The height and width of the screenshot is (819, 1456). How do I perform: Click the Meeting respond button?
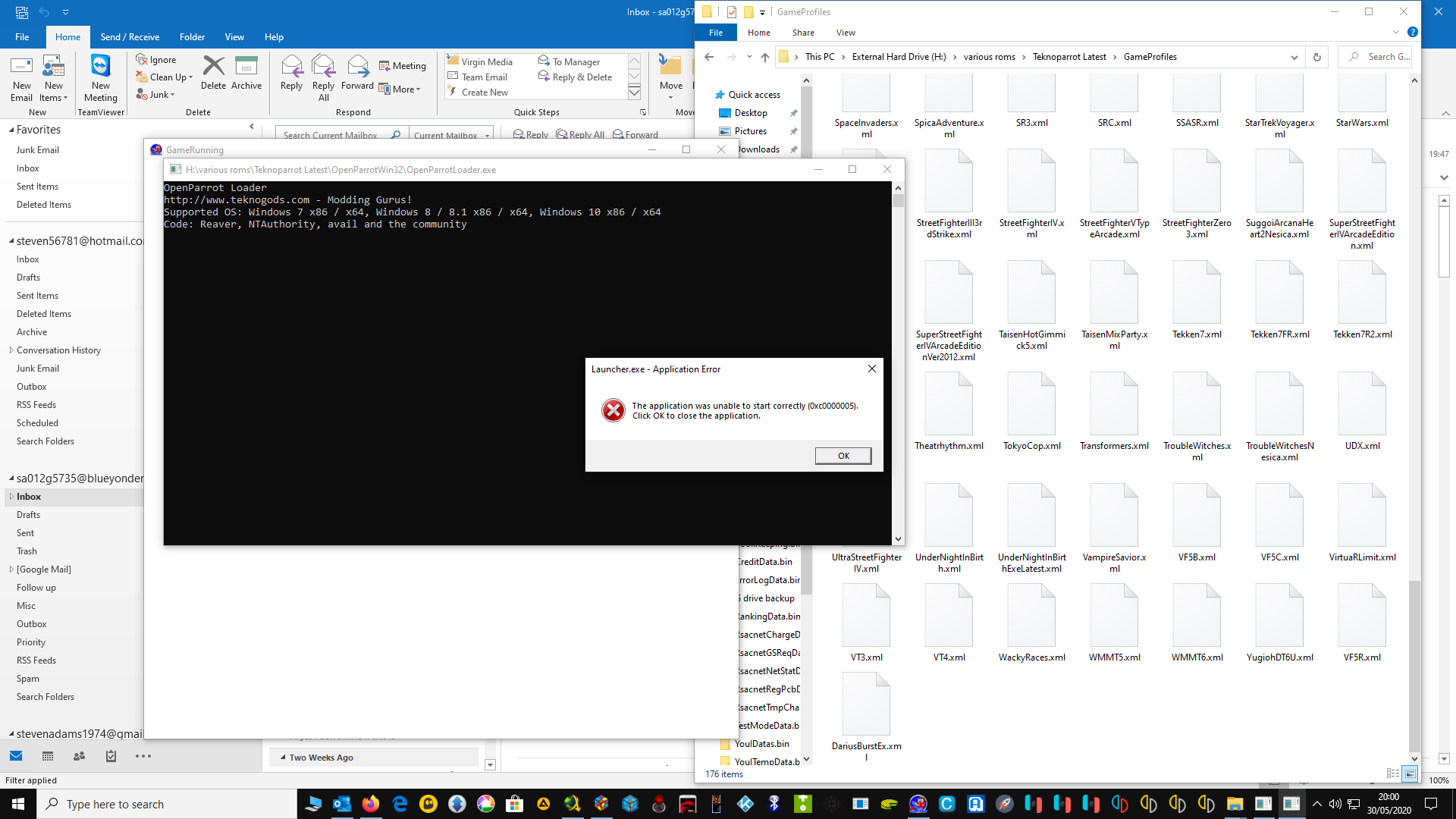403,66
